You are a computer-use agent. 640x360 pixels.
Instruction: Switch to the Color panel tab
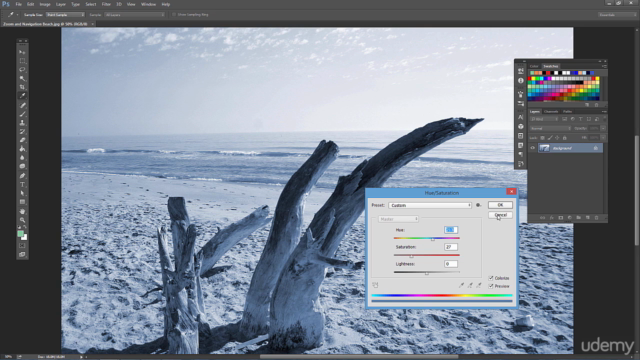pyautogui.click(x=534, y=66)
